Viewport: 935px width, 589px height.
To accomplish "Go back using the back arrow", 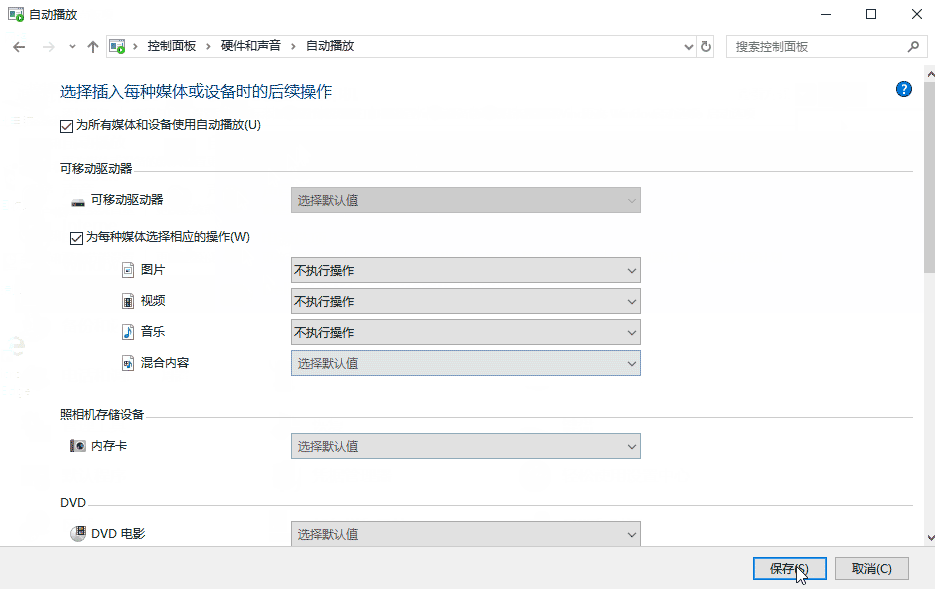I will pyautogui.click(x=19, y=47).
